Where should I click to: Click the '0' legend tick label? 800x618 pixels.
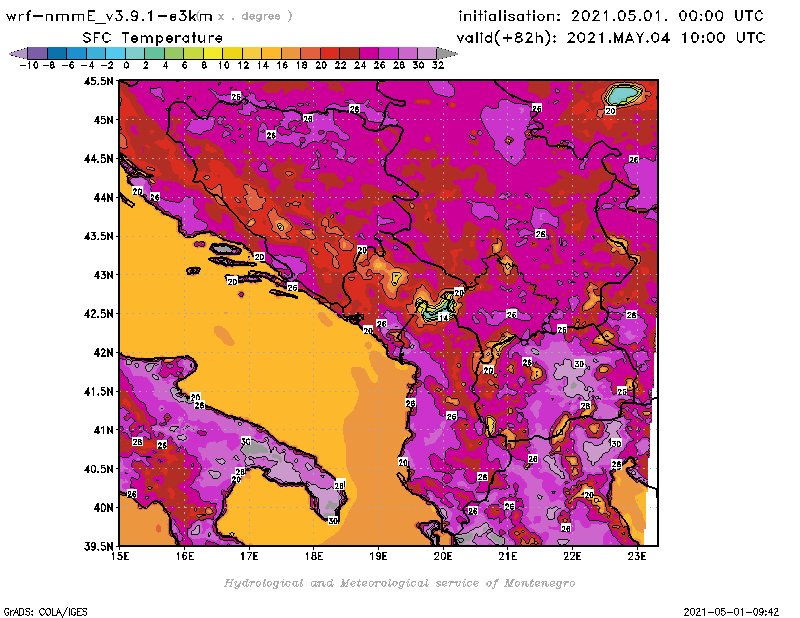click(126, 65)
